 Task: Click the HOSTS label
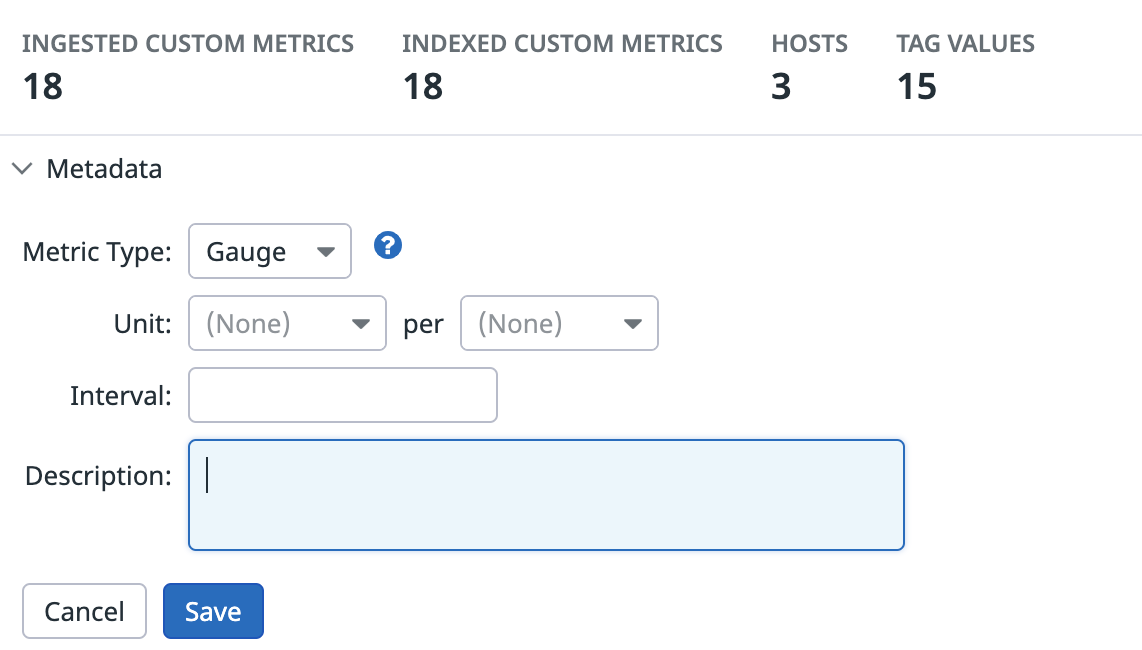809,44
